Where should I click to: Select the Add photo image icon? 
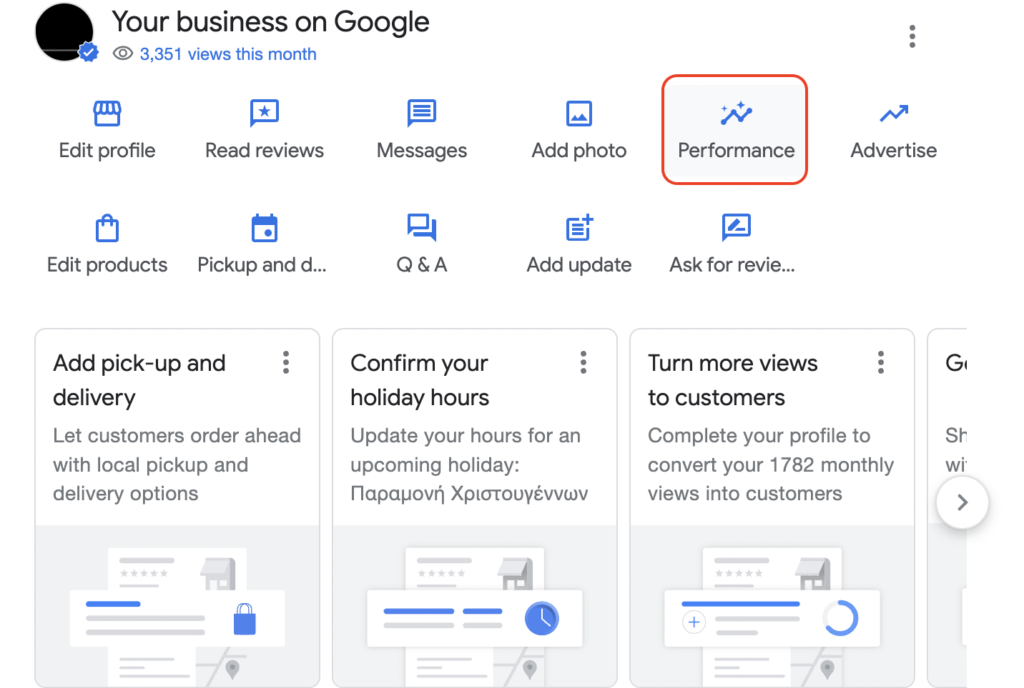pos(579,114)
